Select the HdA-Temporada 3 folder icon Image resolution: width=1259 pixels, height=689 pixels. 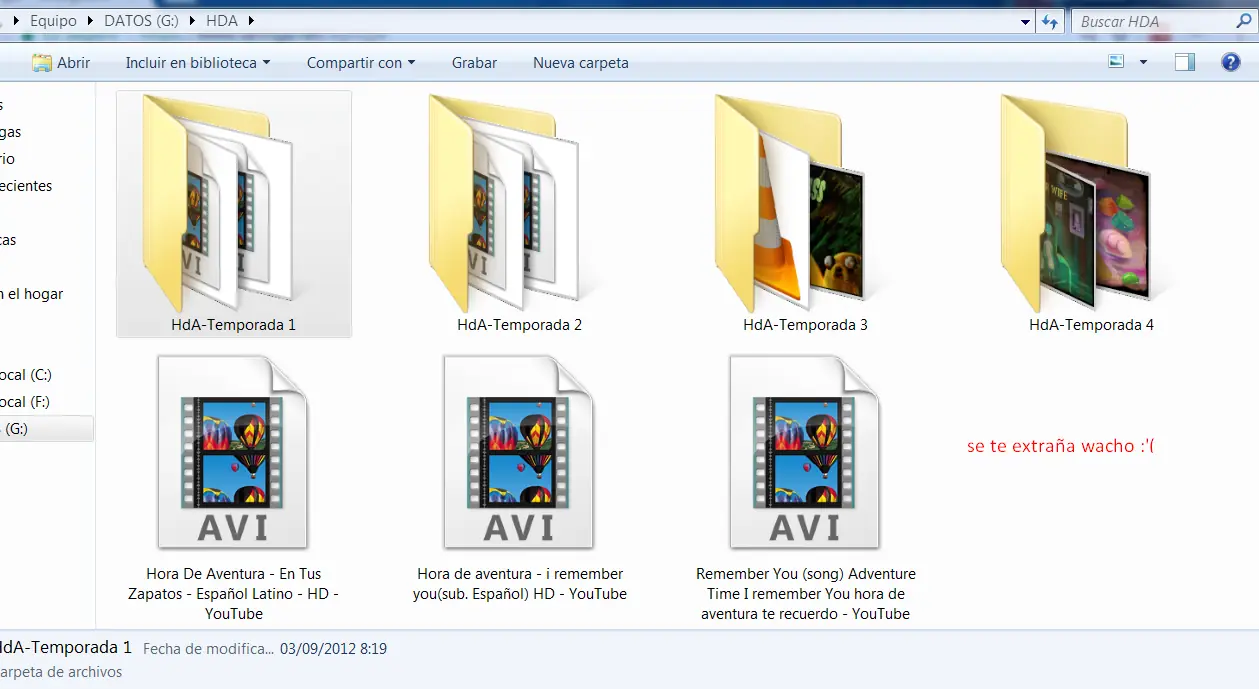pyautogui.click(x=789, y=203)
